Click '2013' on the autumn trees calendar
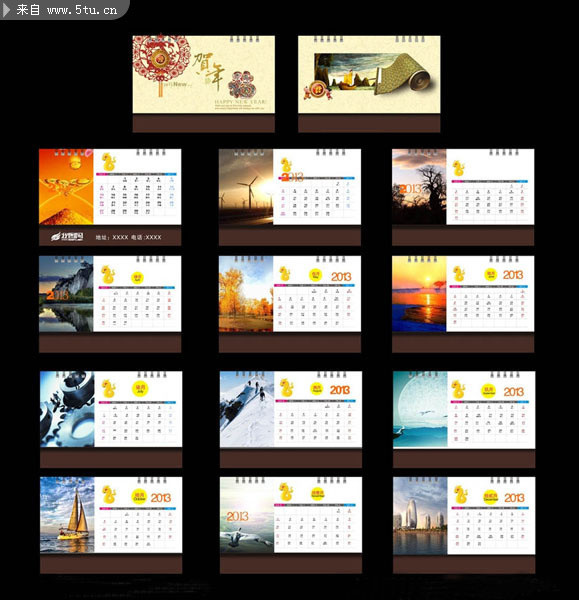Image resolution: width=579 pixels, height=600 pixels. (341, 277)
